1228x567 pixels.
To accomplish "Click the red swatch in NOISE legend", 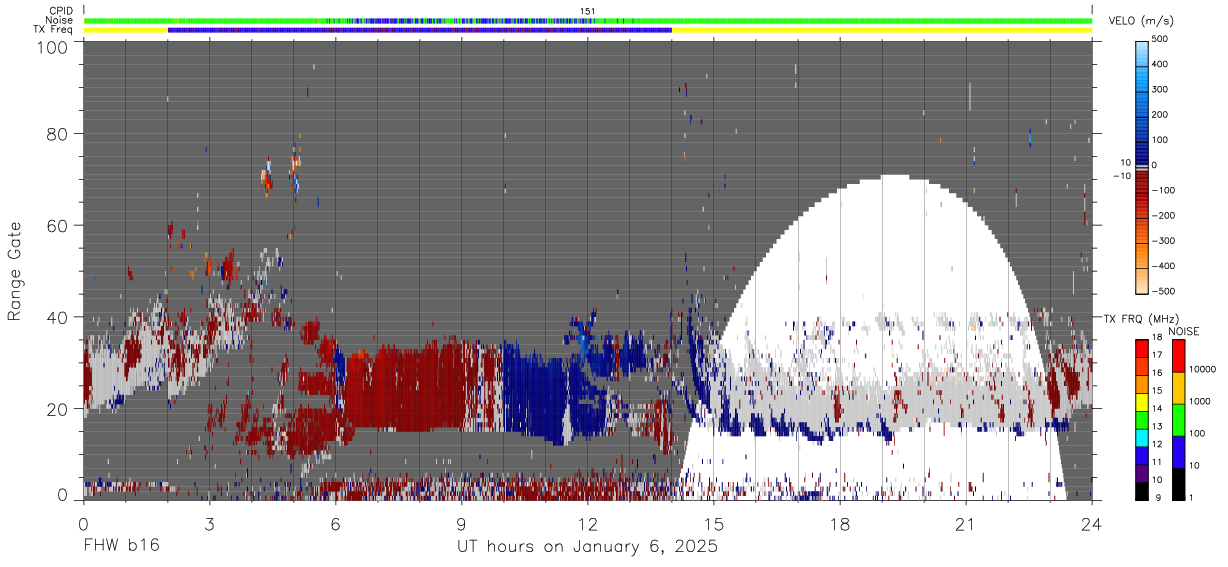I will click(x=1178, y=356).
